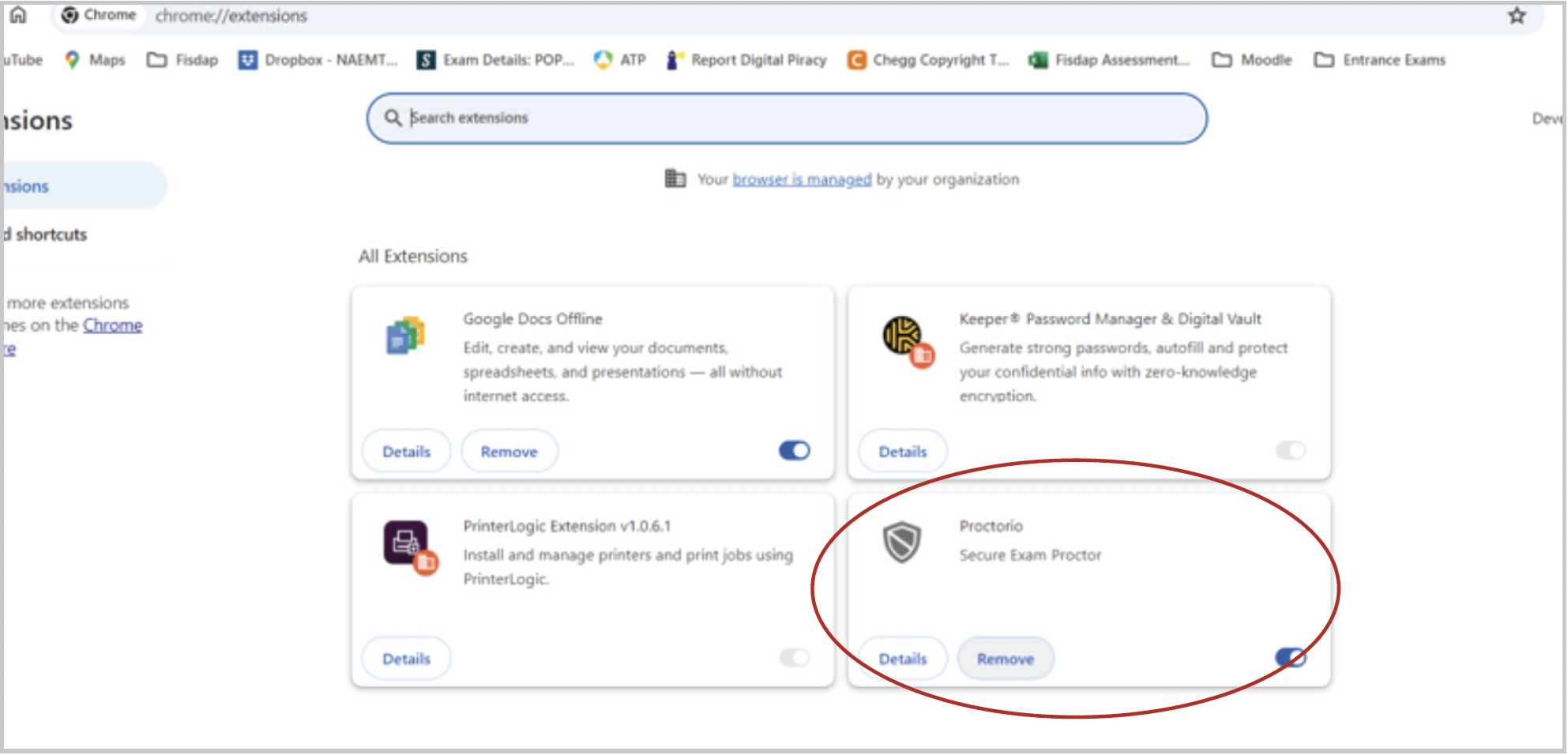The height and width of the screenshot is (755, 1568).
Task: Open the Dropbox - NAEMT bookmark
Action: tap(318, 60)
